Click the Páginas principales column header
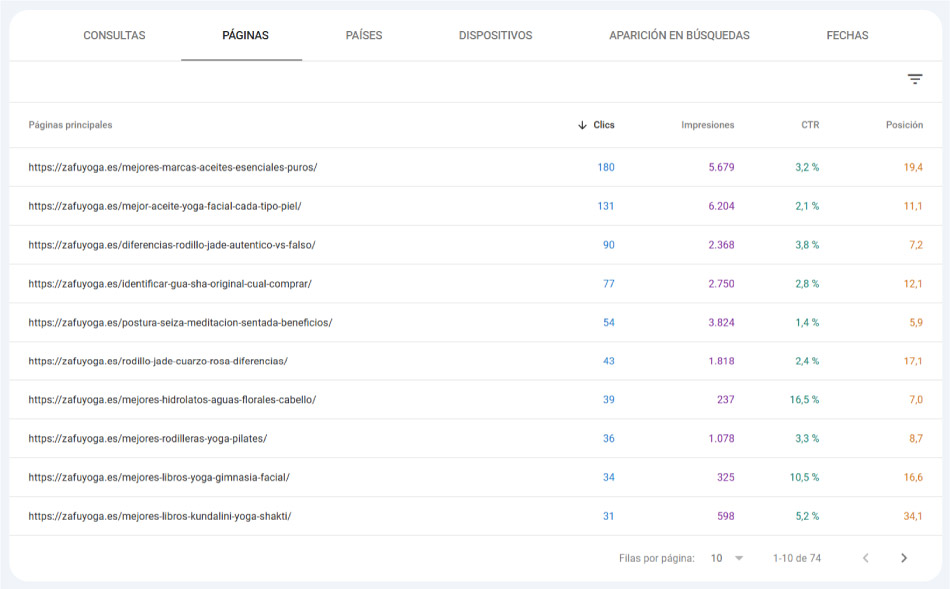The height and width of the screenshot is (589, 950). [x=70, y=125]
